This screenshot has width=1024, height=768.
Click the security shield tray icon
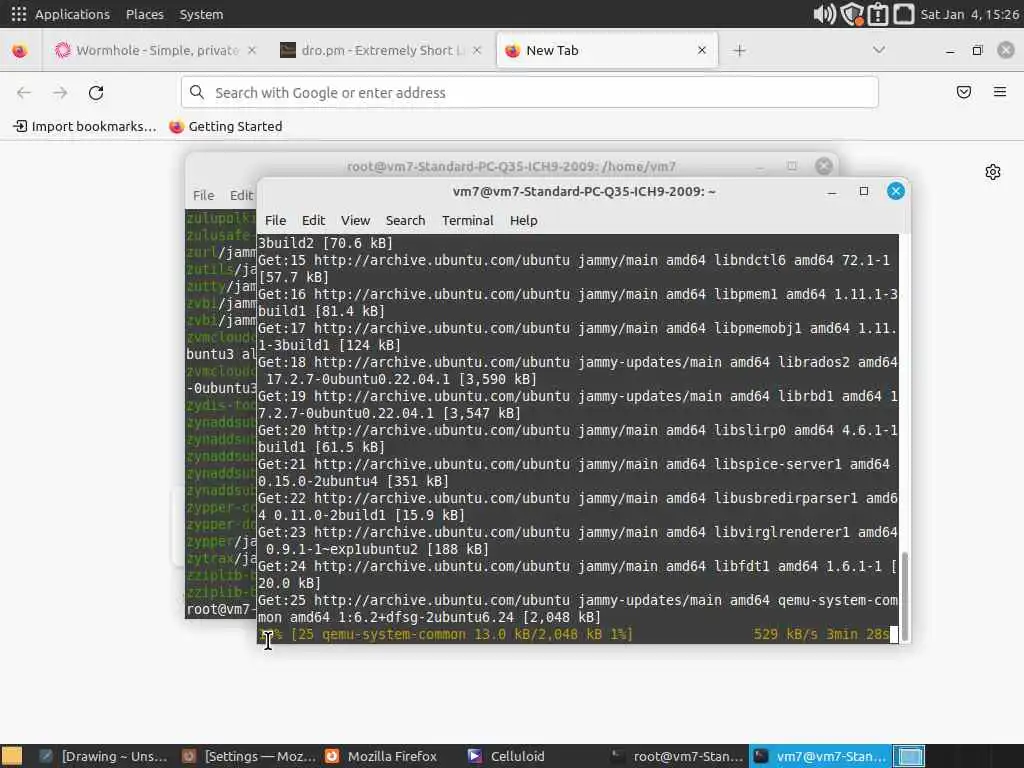click(852, 14)
